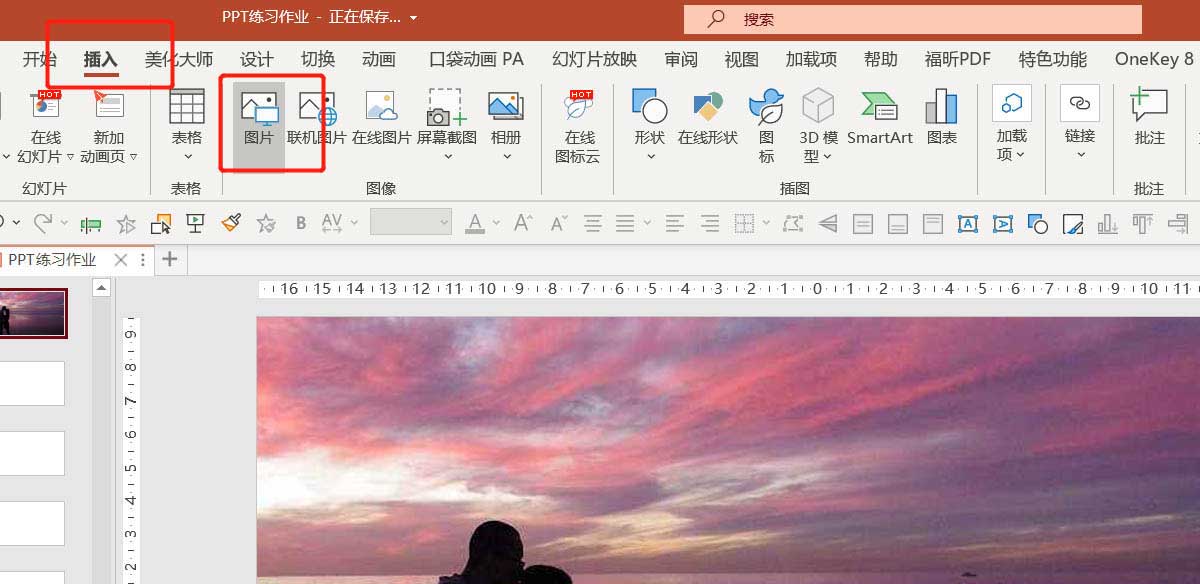Viewport: 1200px width, 584px height.
Task: Click the 相册 photo album icon
Action: tap(506, 106)
